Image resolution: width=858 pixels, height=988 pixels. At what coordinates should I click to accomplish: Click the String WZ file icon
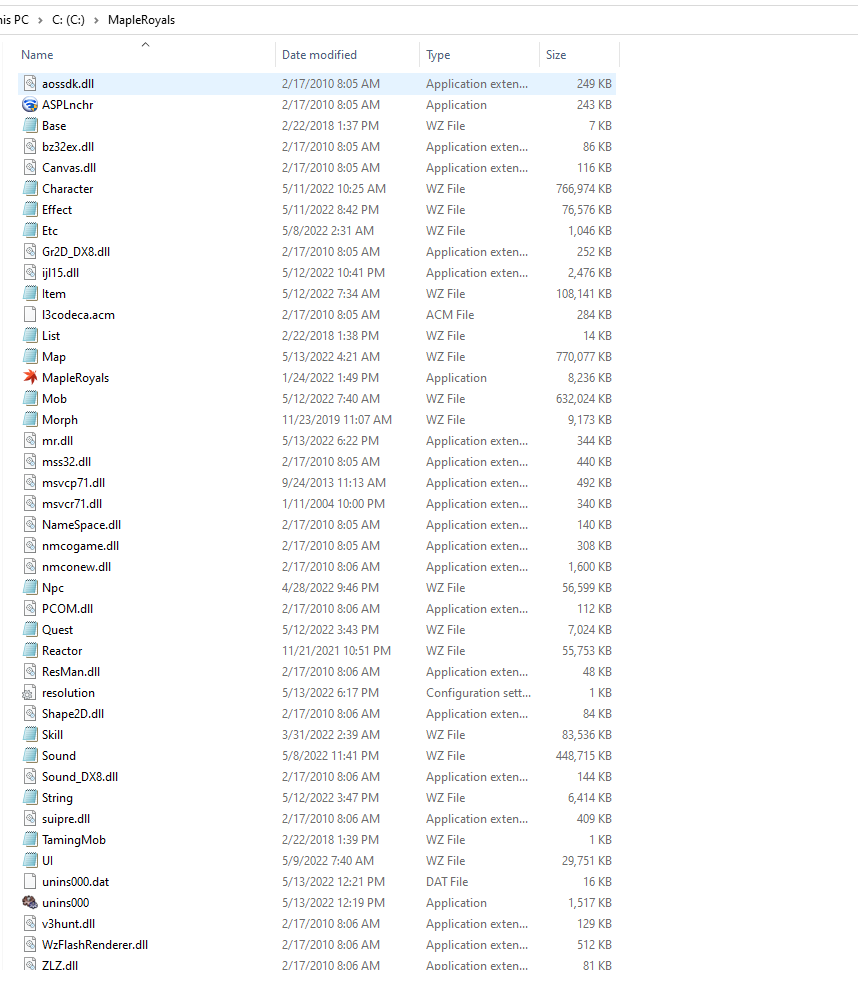pos(30,798)
